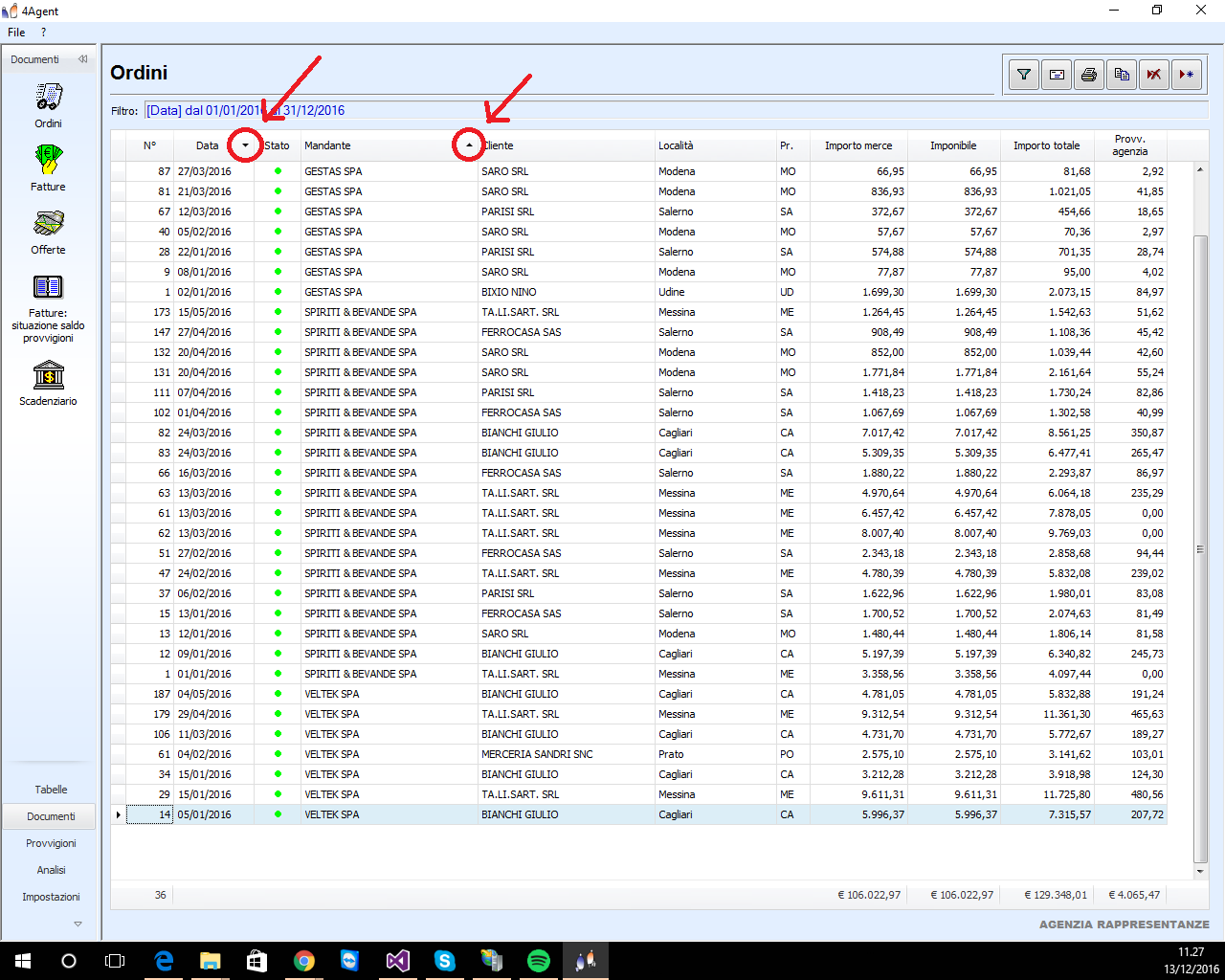Open Task View on taskbar

click(x=115, y=961)
